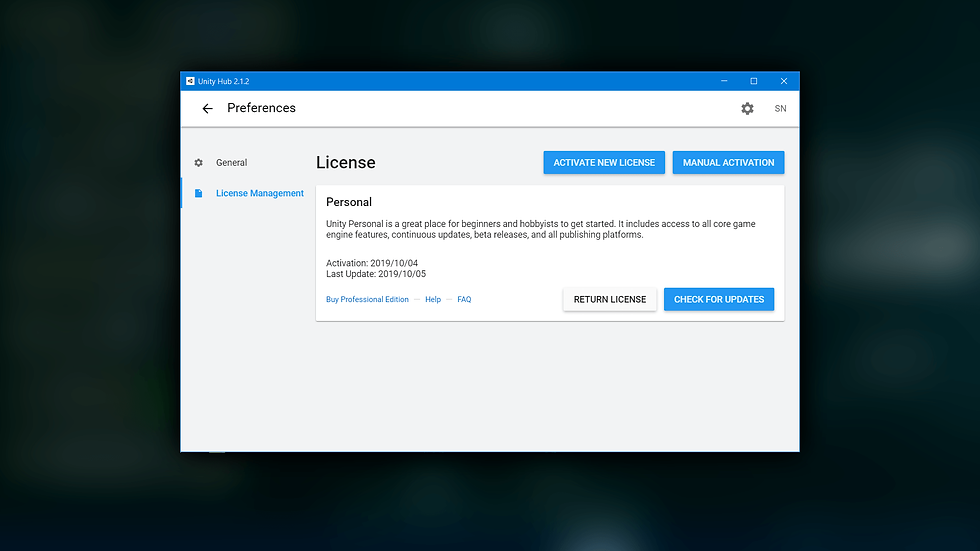The image size is (980, 551).
Task: Close the Unity Hub window
Action: point(784,81)
